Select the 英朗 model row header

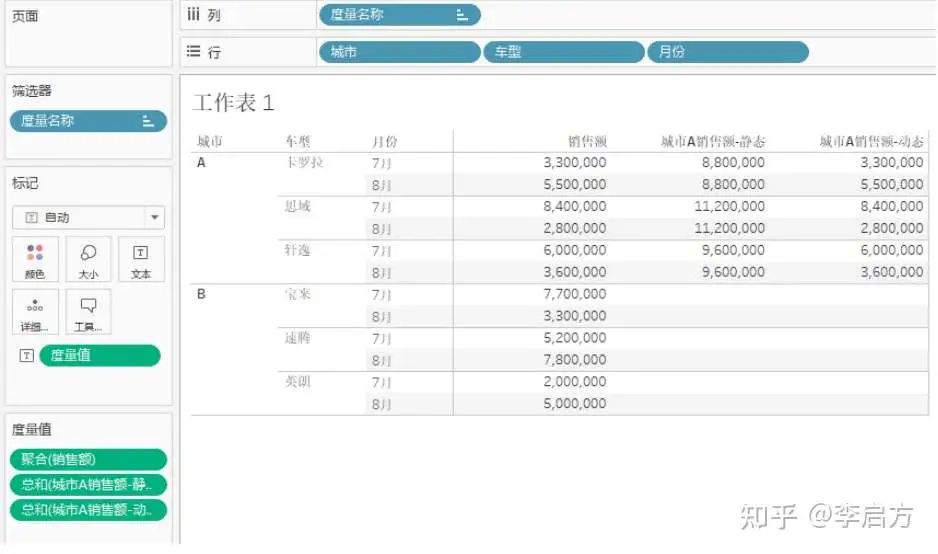(297, 382)
